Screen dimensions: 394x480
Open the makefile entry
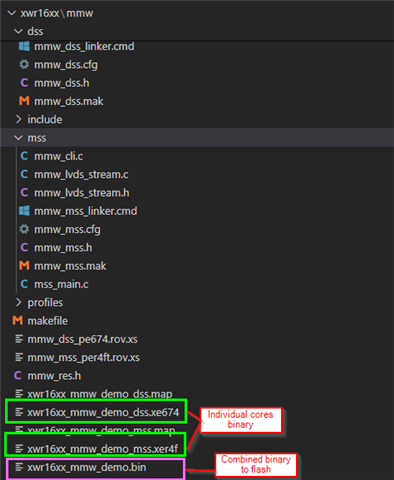(x=47, y=321)
